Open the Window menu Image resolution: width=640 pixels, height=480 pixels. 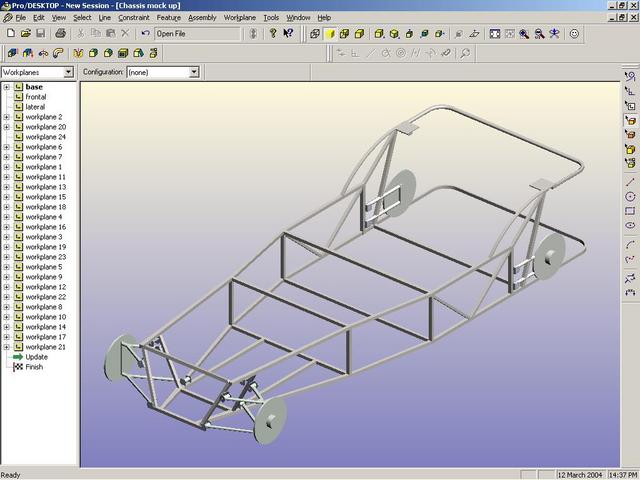(298, 18)
